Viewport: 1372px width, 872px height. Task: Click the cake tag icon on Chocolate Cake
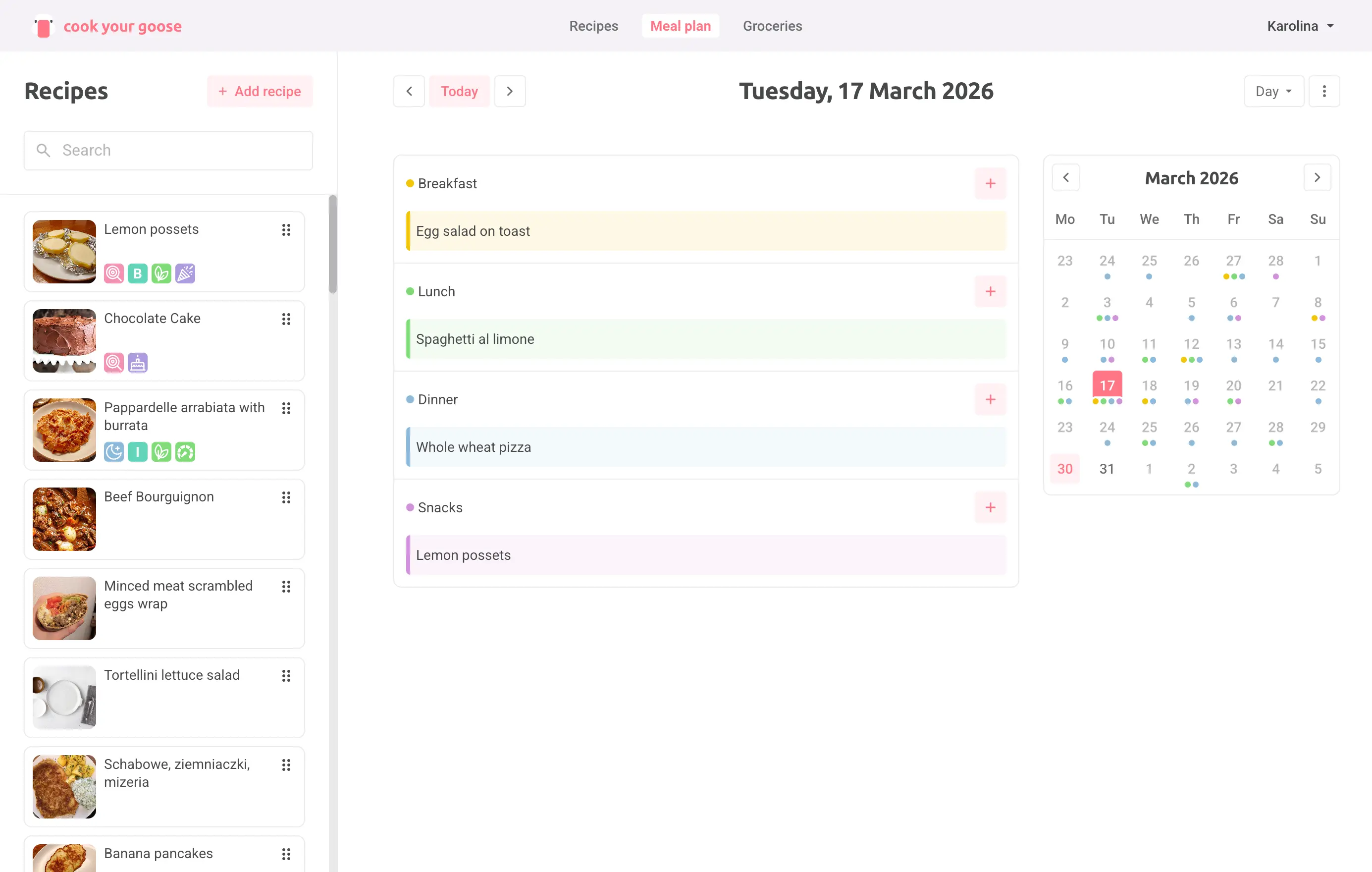point(137,363)
